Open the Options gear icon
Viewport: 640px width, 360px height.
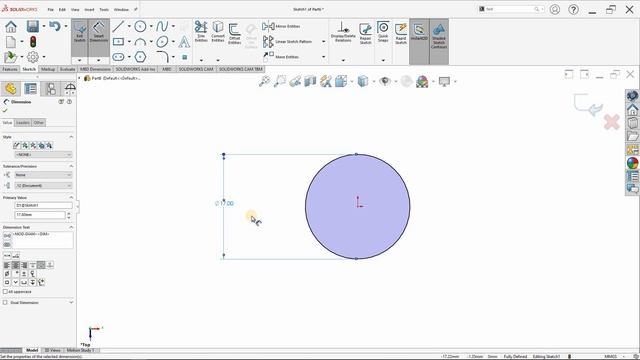(x=33, y=57)
